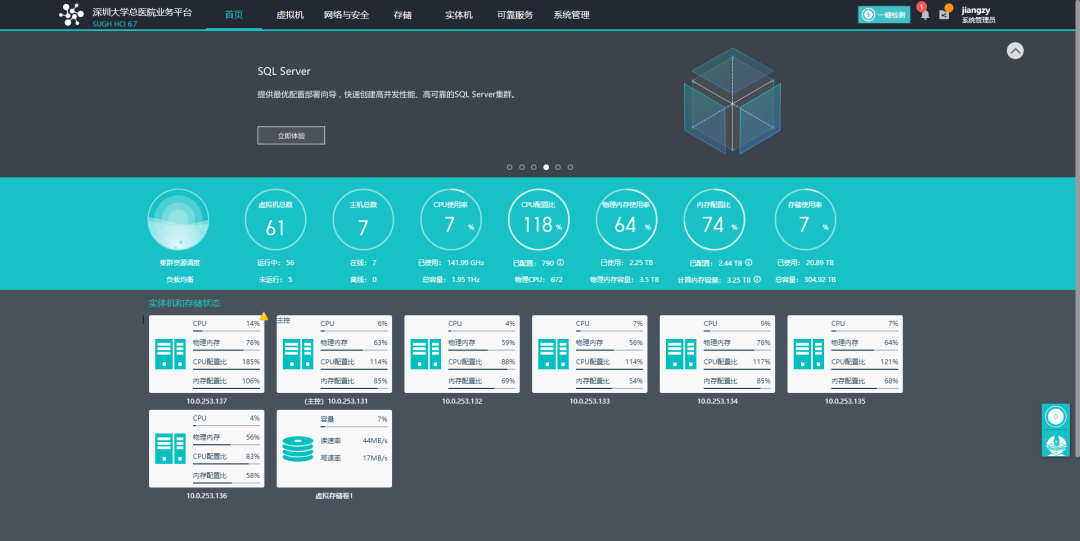
Task: Click the 在线: 7 text
Action: [363, 263]
